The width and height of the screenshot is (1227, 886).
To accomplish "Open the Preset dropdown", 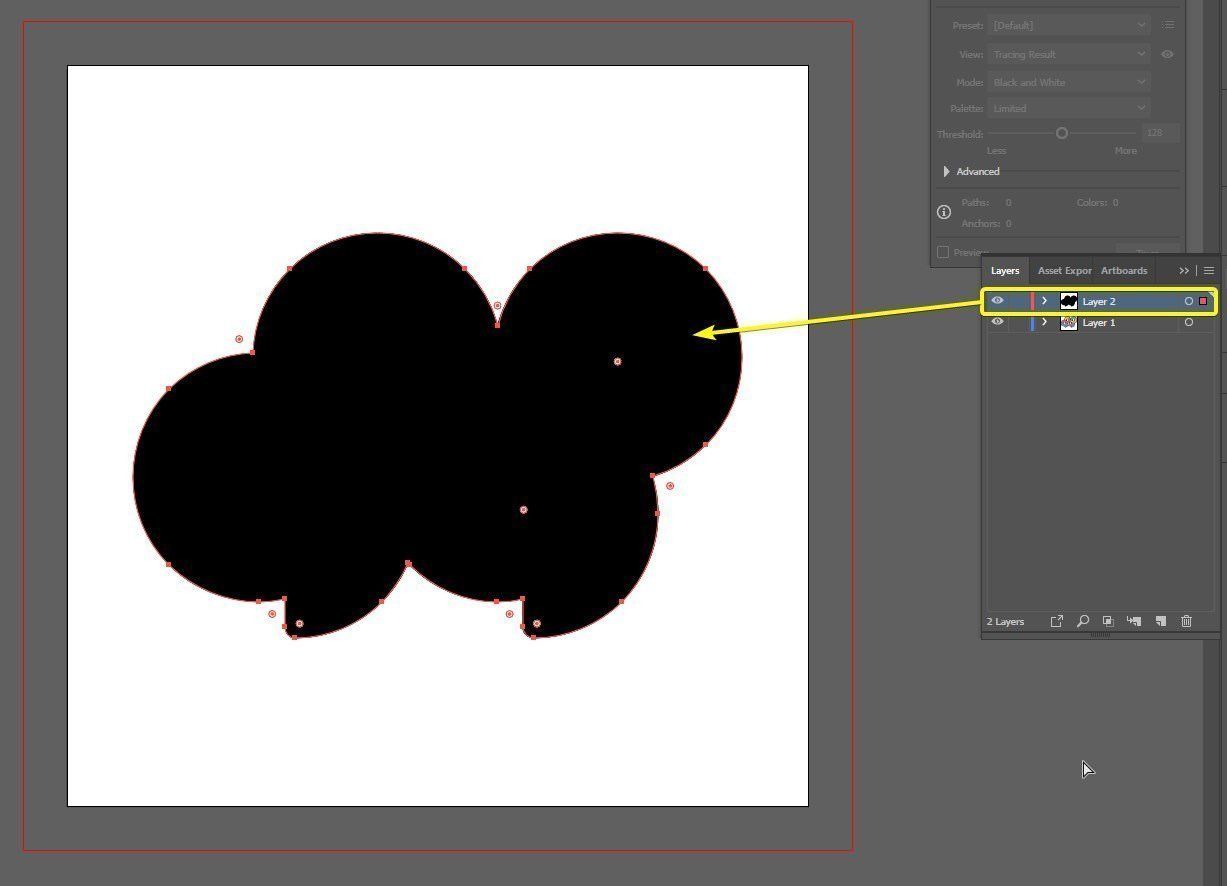I will [1068, 25].
